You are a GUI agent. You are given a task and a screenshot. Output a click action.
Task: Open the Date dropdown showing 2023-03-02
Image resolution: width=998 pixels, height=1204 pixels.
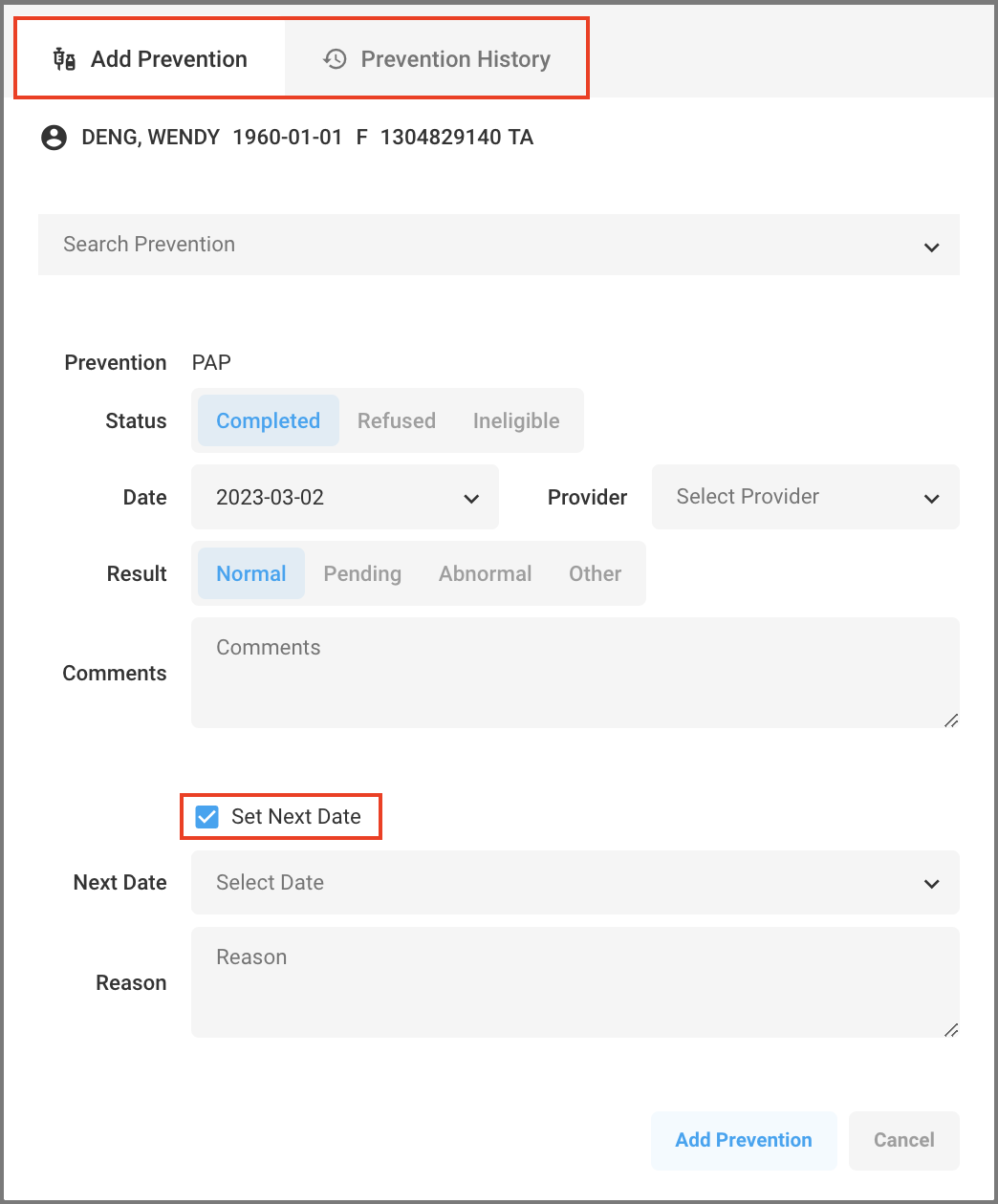click(345, 497)
